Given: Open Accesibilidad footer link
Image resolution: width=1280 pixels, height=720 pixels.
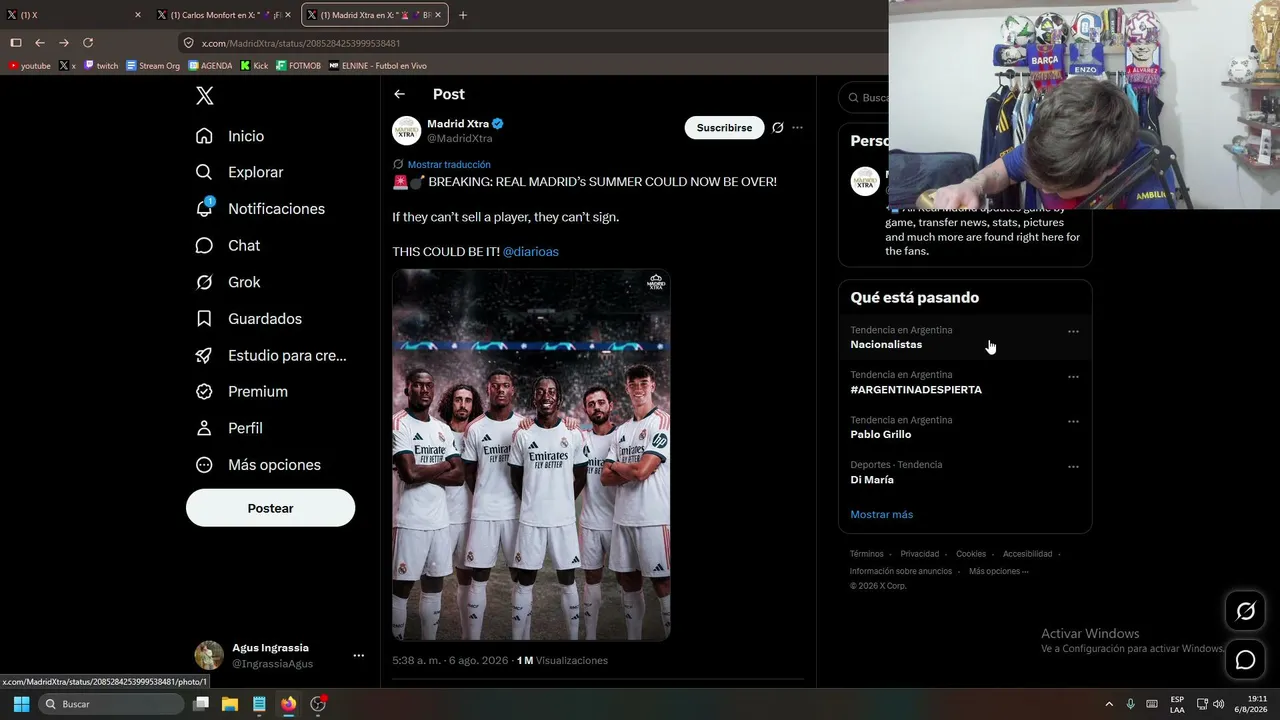Looking at the screenshot, I should click(1027, 554).
